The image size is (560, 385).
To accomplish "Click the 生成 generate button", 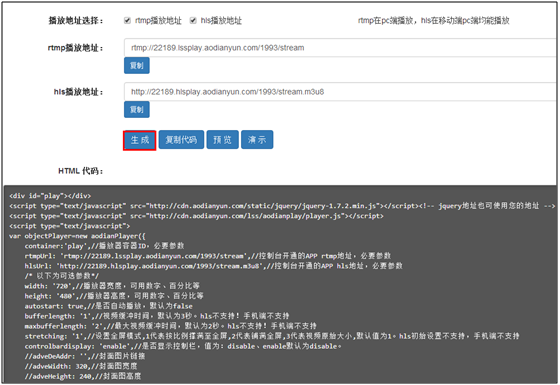I will click(140, 140).
